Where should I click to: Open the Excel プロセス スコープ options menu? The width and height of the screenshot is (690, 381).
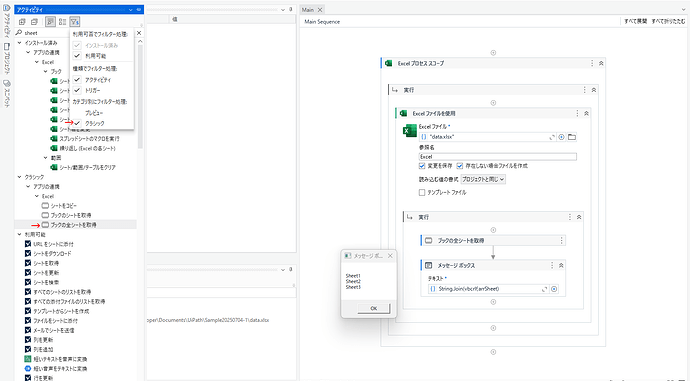point(592,63)
